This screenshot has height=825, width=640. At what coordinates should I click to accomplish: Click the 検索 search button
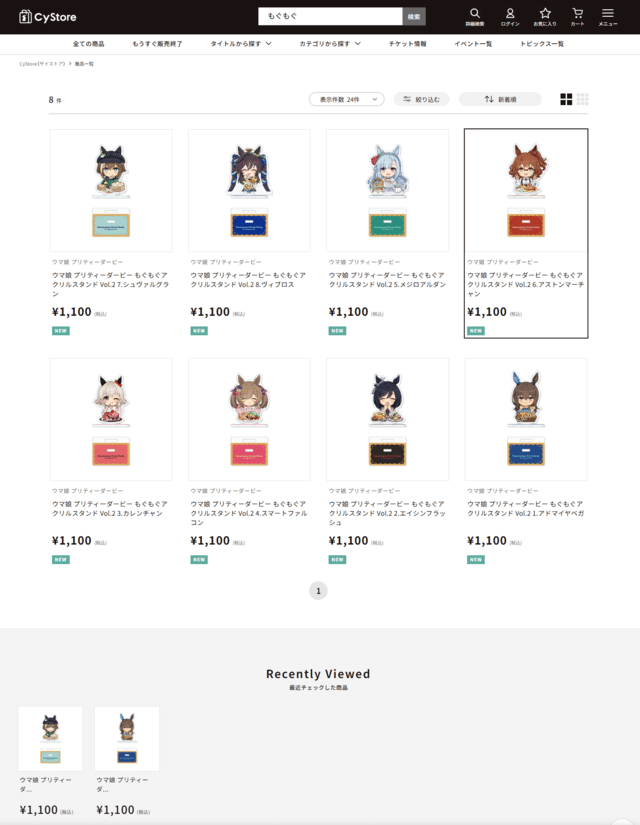(x=414, y=17)
